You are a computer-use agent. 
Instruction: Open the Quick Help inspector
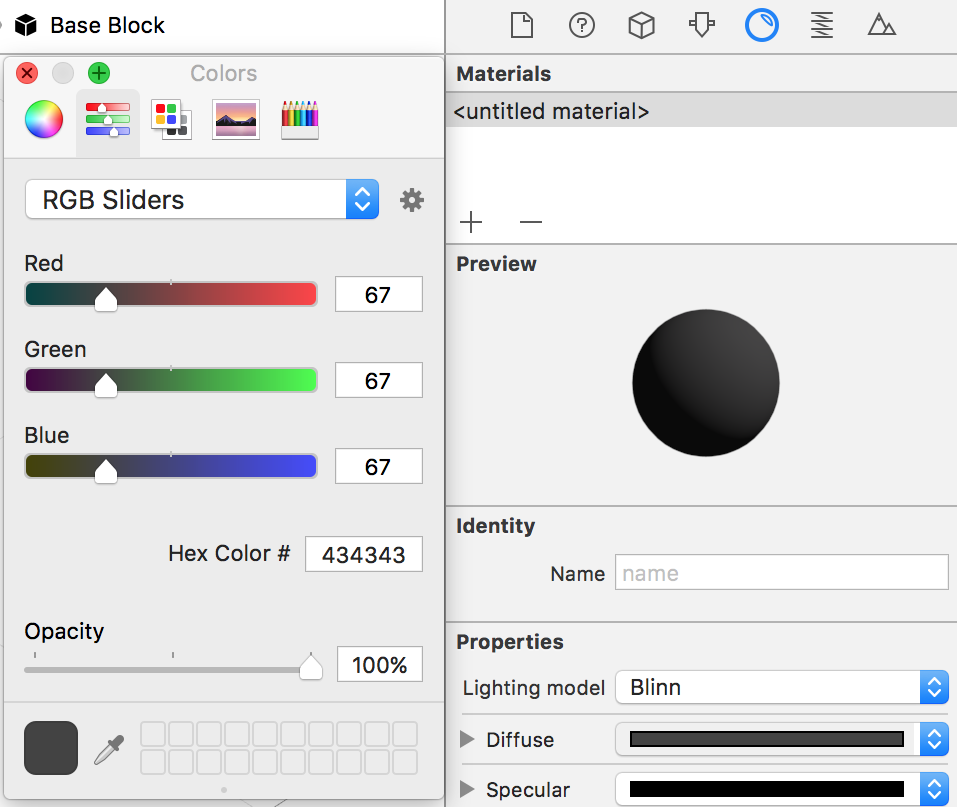coord(581,25)
